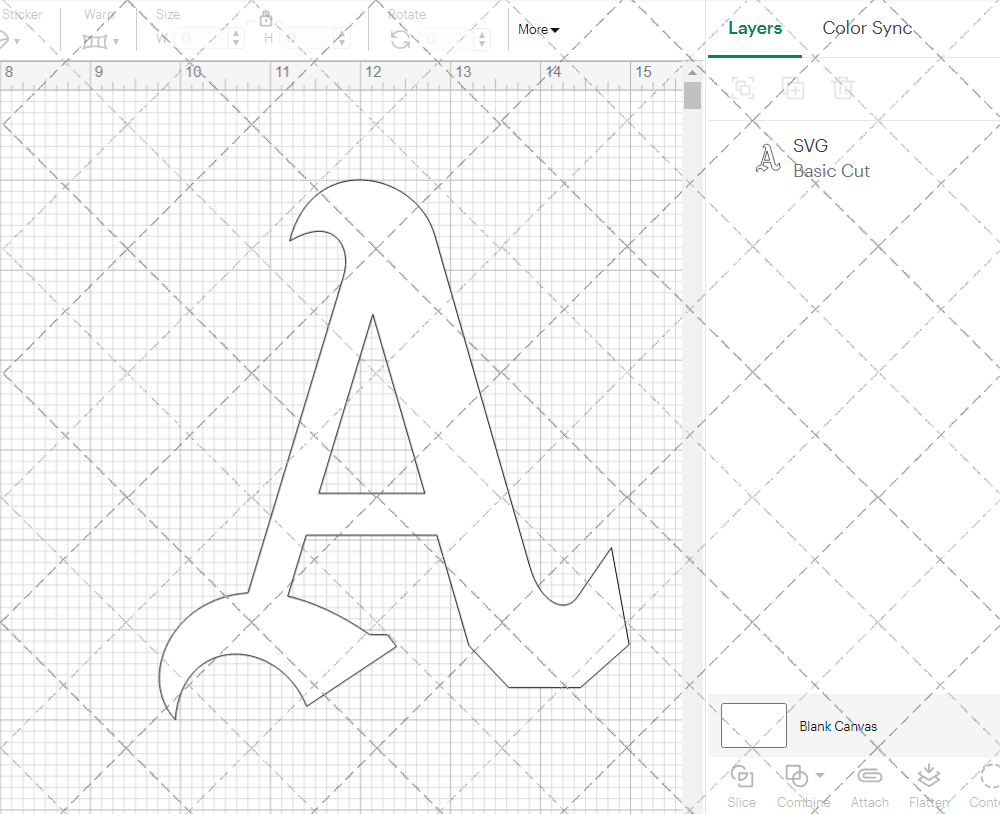Click the canvas vertical scrollbar up arrow
The image size is (1000, 814).
click(x=692, y=73)
